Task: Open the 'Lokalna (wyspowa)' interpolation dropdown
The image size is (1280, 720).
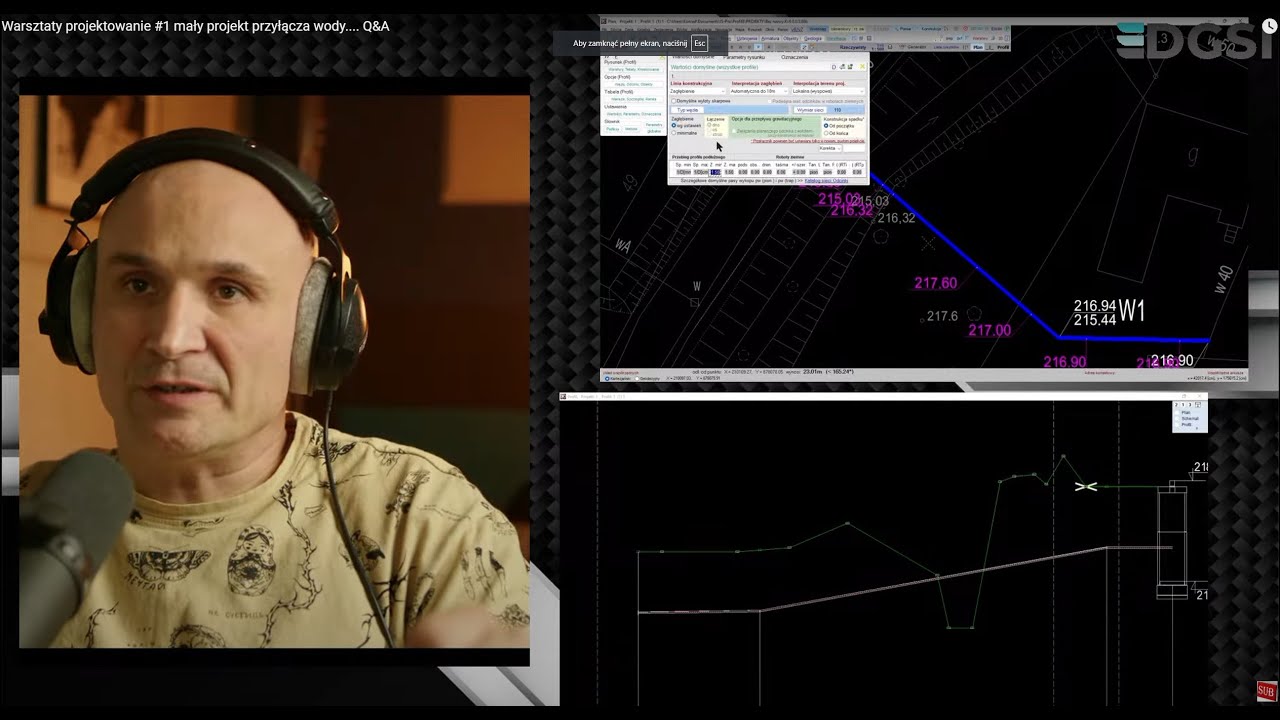Action: coord(828,91)
